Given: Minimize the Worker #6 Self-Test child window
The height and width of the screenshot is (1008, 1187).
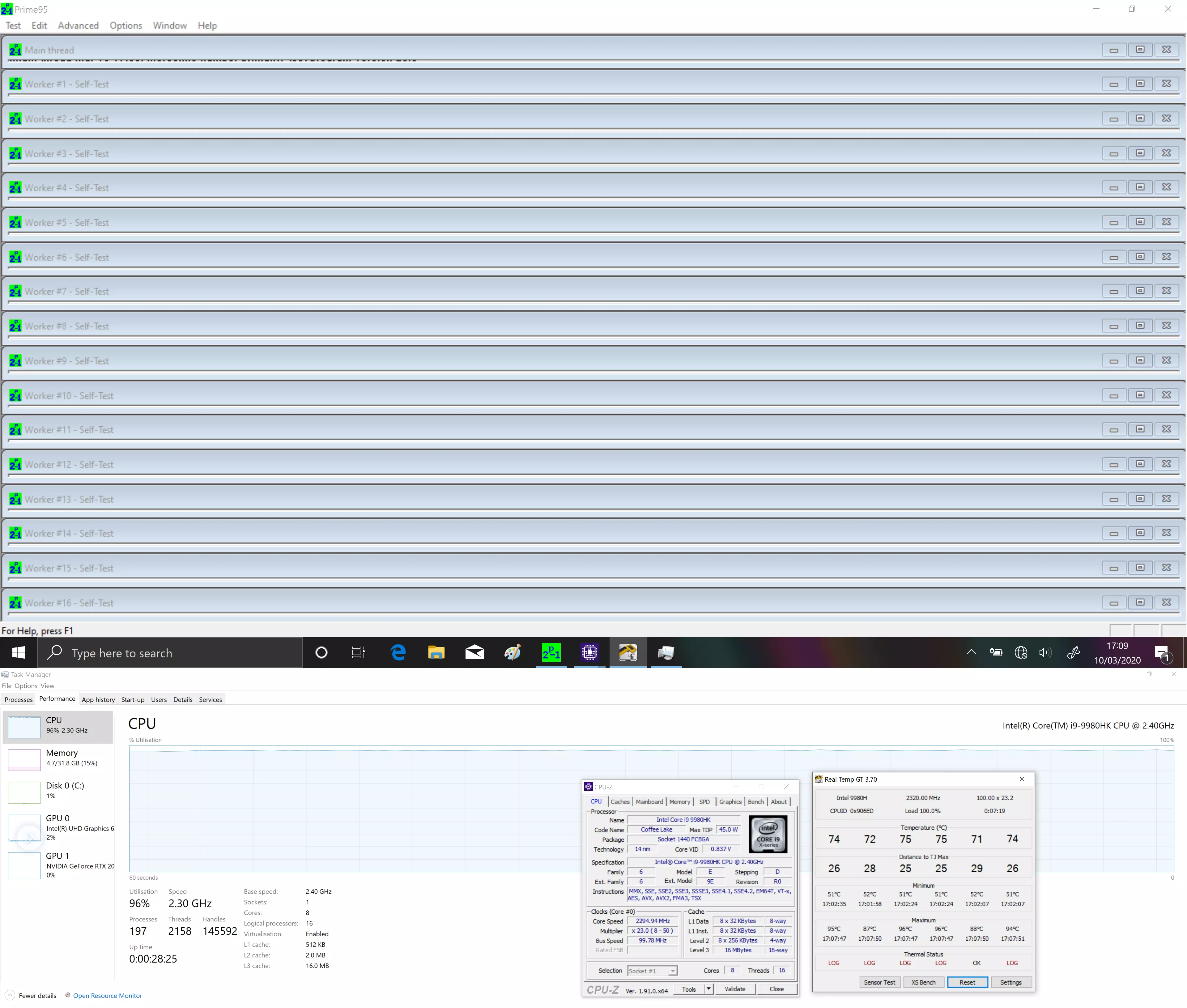Looking at the screenshot, I should [x=1114, y=257].
